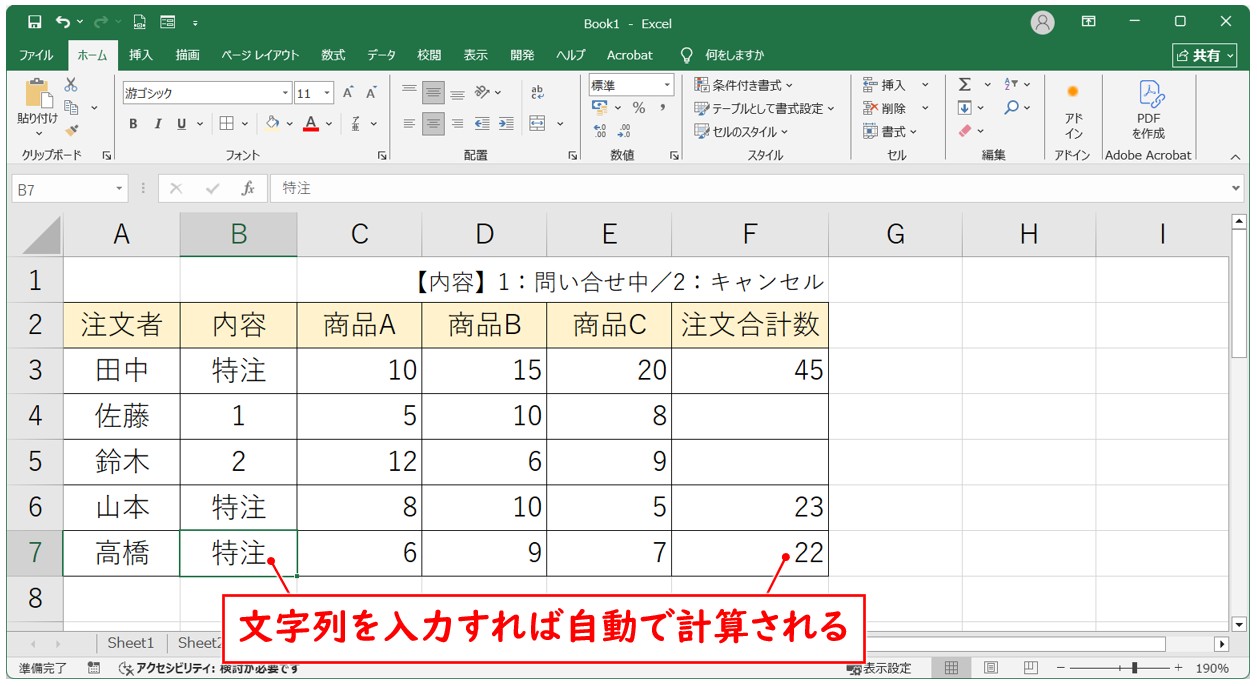
Task: Click the Cut scissors icon
Action: [71, 86]
